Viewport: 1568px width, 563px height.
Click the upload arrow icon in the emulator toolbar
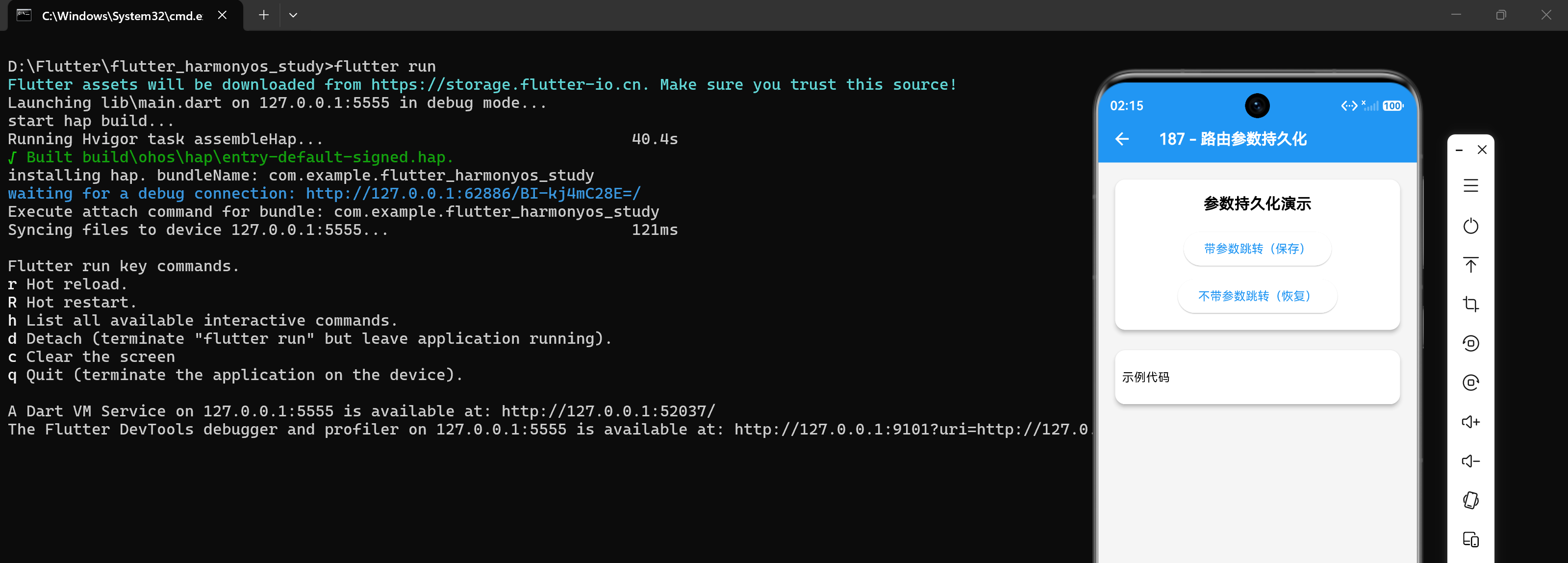[x=1470, y=265]
